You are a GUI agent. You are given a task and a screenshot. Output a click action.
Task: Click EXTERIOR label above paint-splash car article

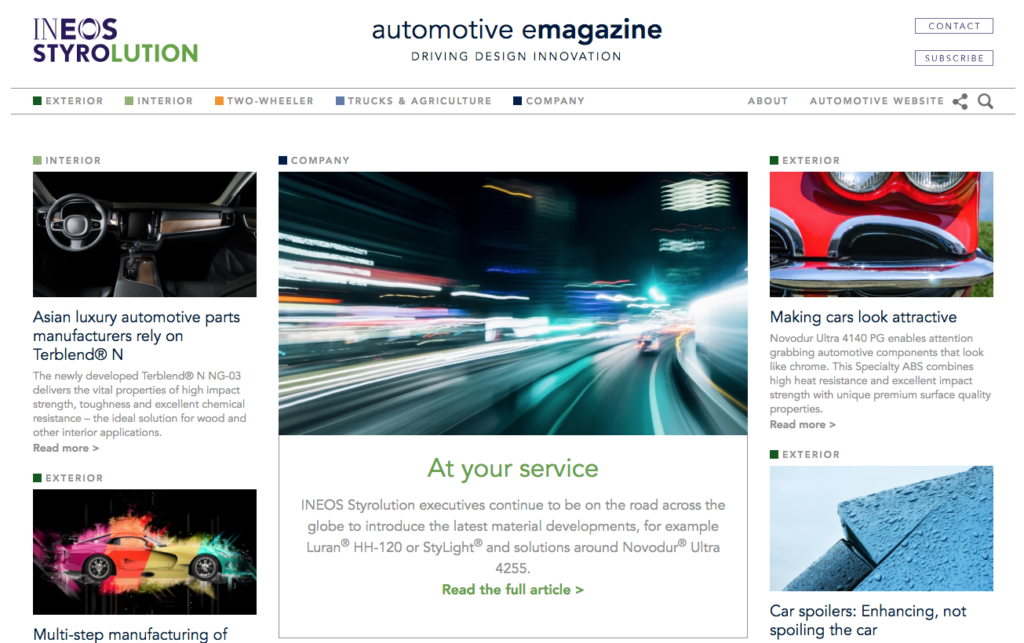coord(68,478)
